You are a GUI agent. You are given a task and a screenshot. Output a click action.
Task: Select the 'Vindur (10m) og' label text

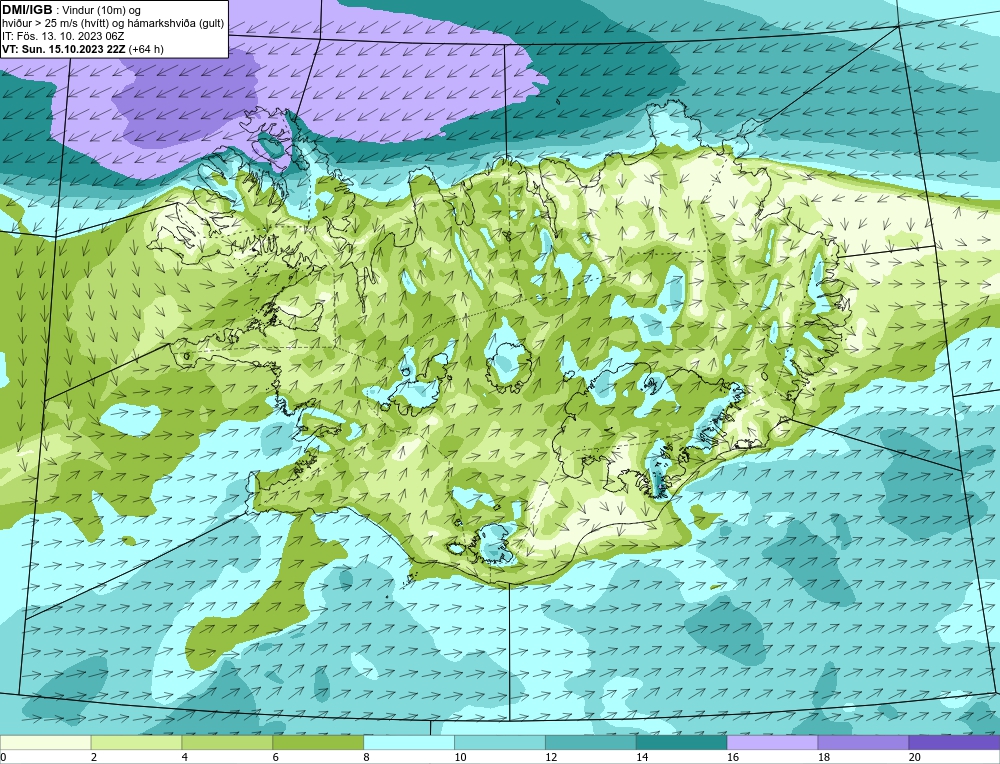point(102,10)
